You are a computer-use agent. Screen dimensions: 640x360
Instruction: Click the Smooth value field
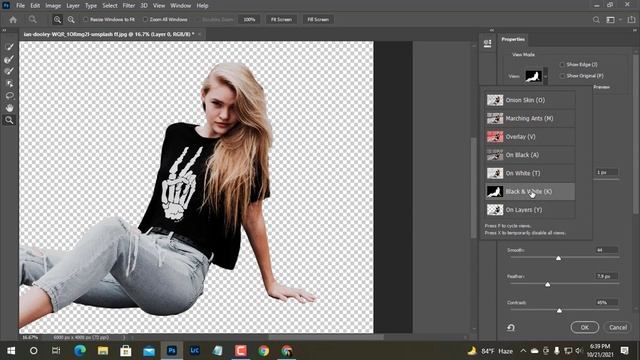click(607, 250)
